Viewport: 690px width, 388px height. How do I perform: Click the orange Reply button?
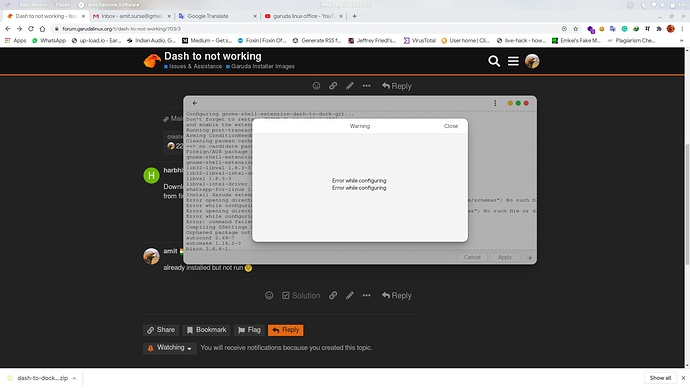pyautogui.click(x=286, y=330)
